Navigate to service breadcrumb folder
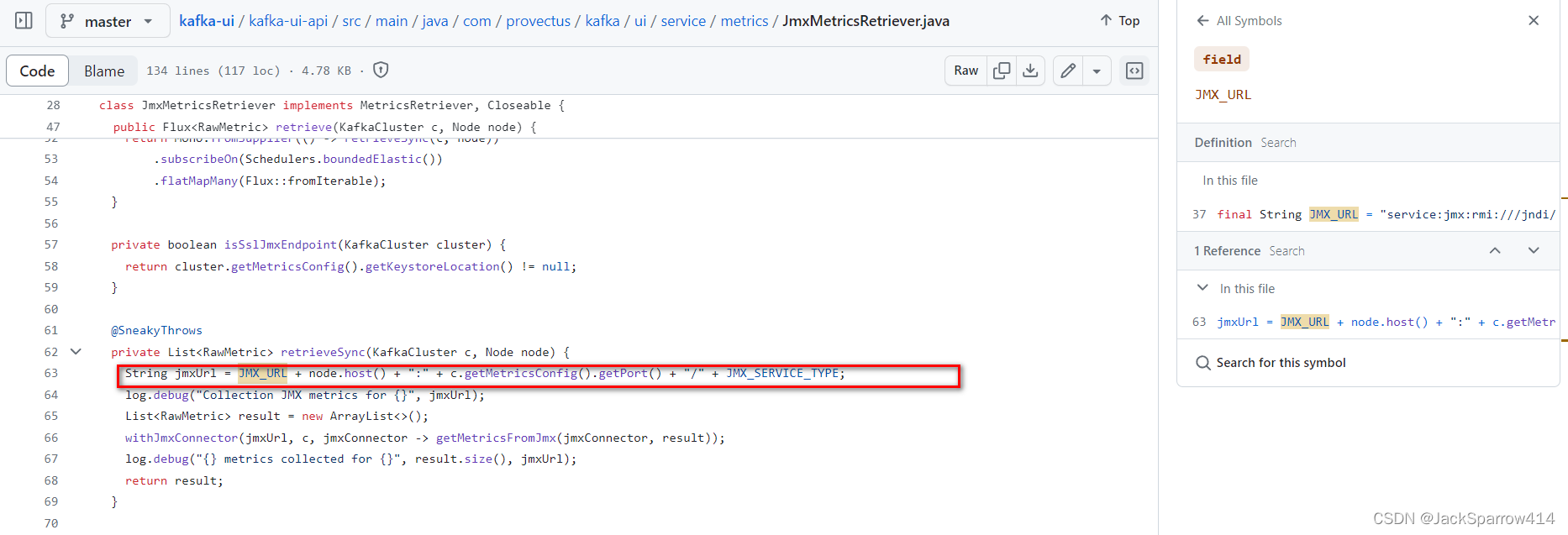1568x535 pixels. 683,21
